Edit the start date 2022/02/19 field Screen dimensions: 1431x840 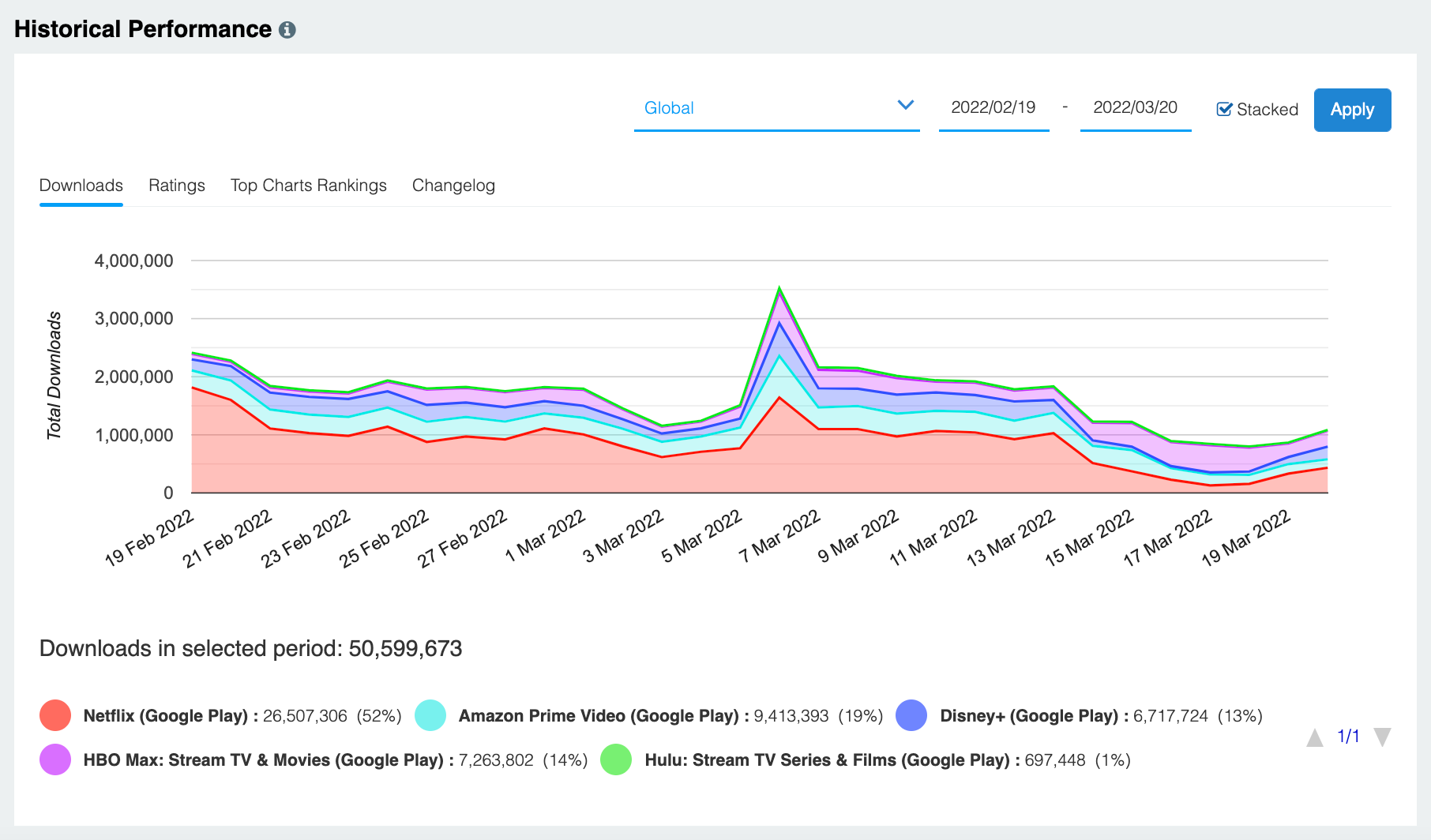[993, 107]
